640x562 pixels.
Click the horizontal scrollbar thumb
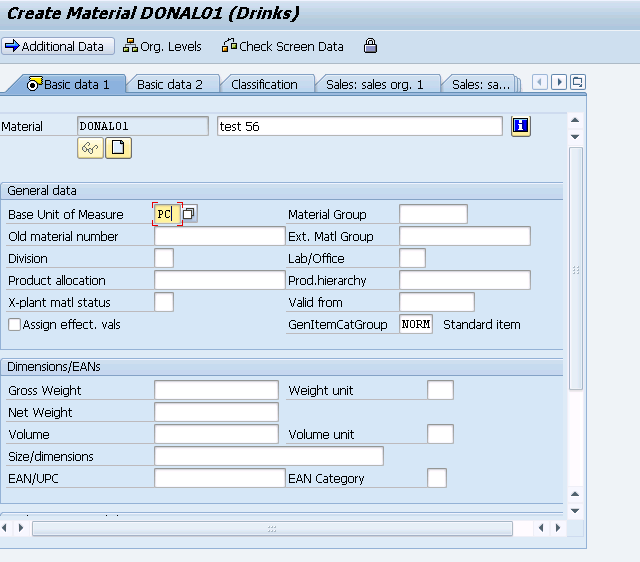pyautogui.click(x=272, y=529)
